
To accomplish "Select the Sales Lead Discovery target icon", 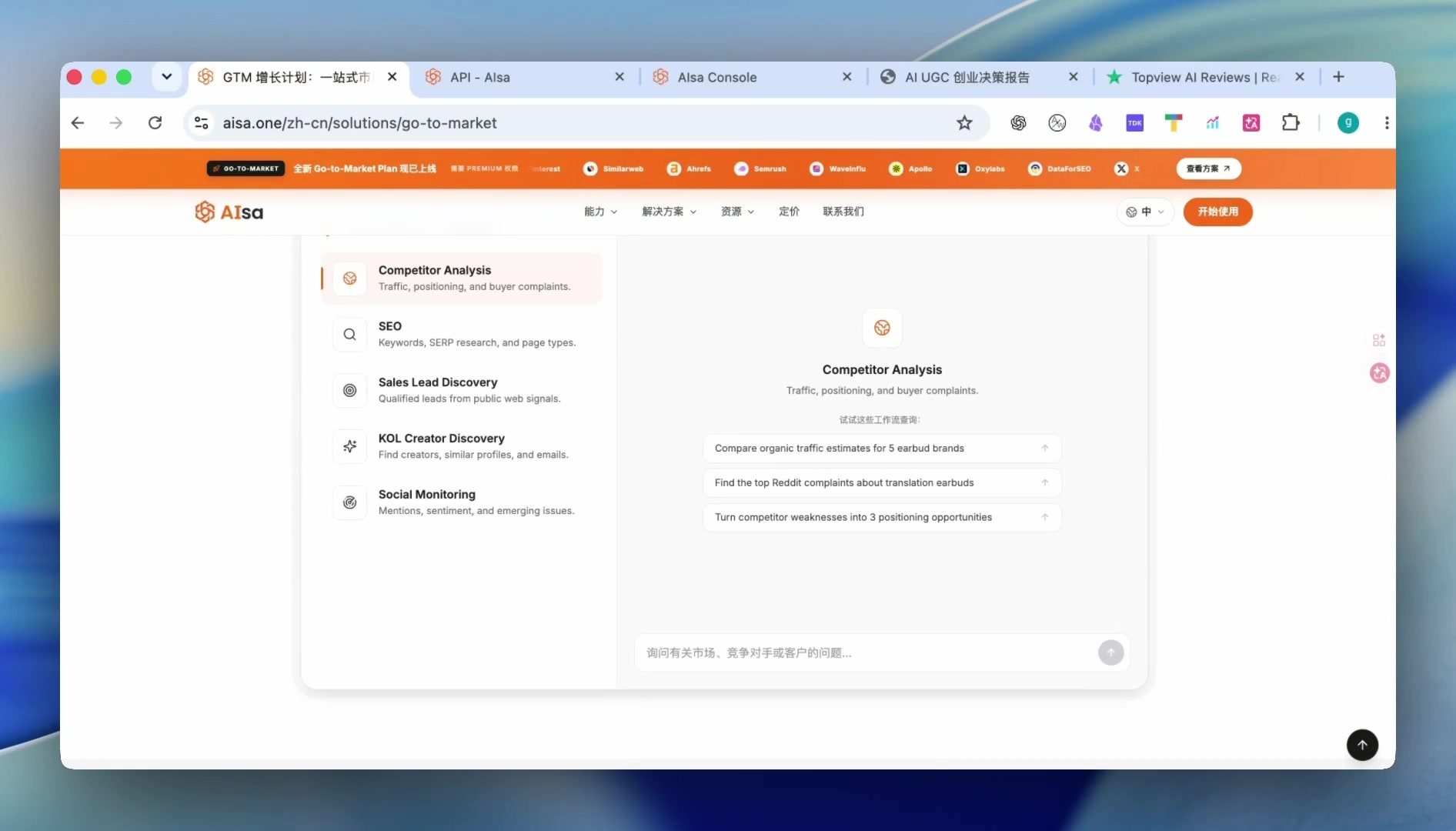I will pos(349,391).
